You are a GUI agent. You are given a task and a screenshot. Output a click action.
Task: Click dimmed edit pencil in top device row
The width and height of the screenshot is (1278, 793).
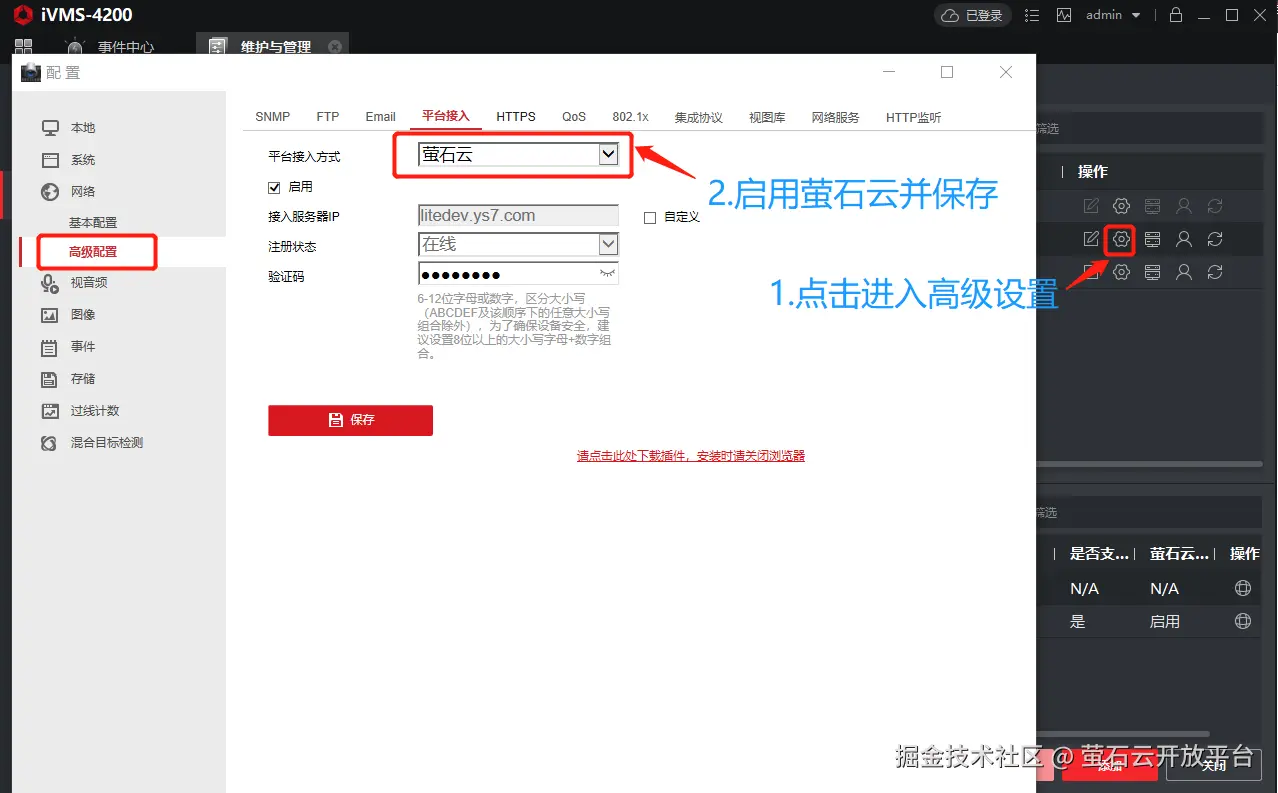tap(1091, 206)
